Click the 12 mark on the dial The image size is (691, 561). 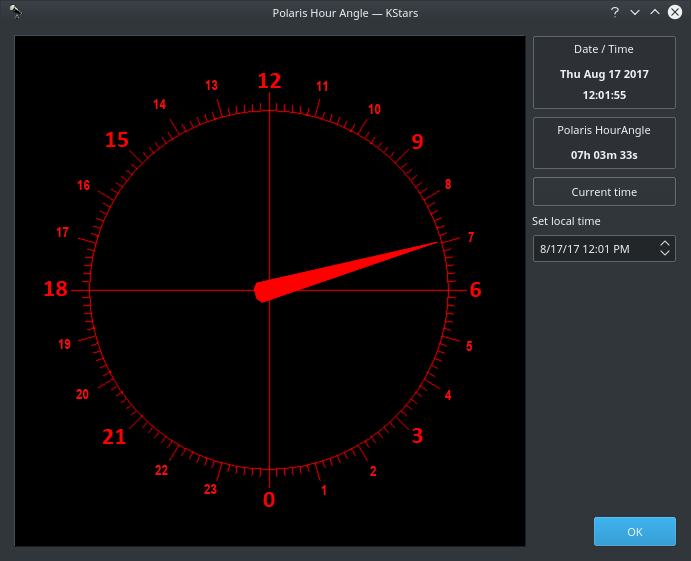(x=269, y=81)
